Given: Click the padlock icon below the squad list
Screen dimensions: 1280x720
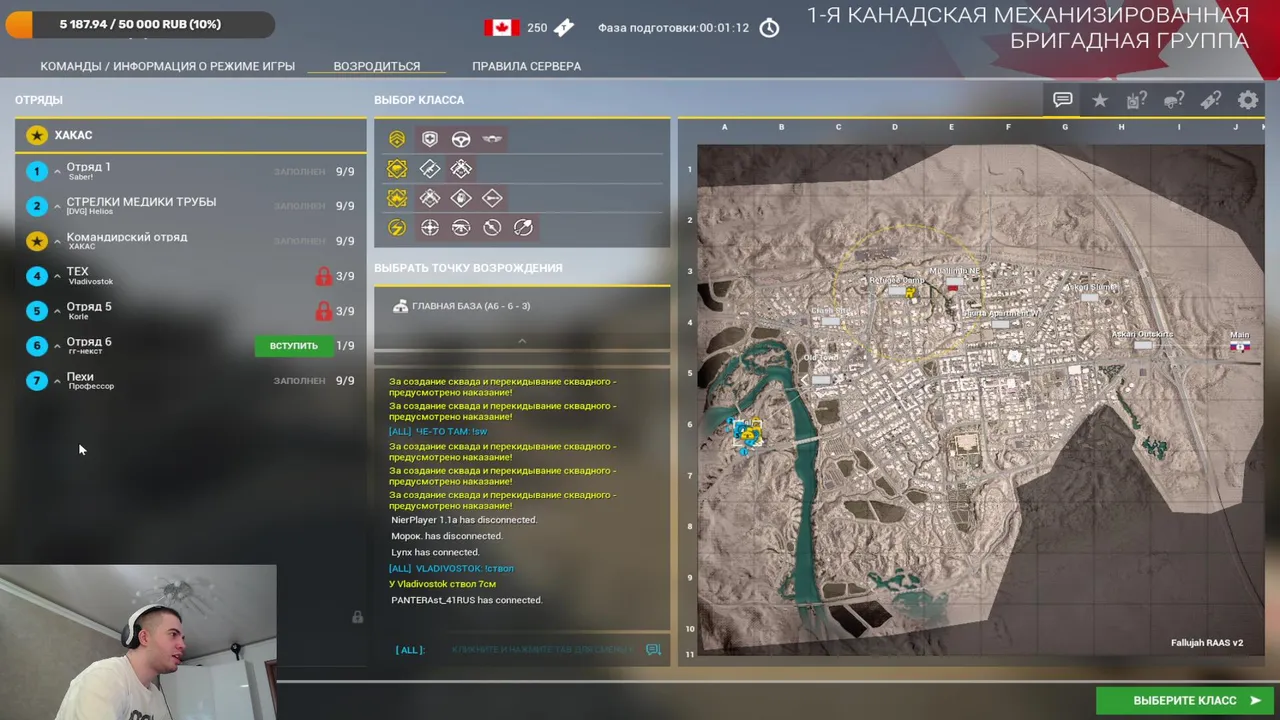Looking at the screenshot, I should pos(357,617).
